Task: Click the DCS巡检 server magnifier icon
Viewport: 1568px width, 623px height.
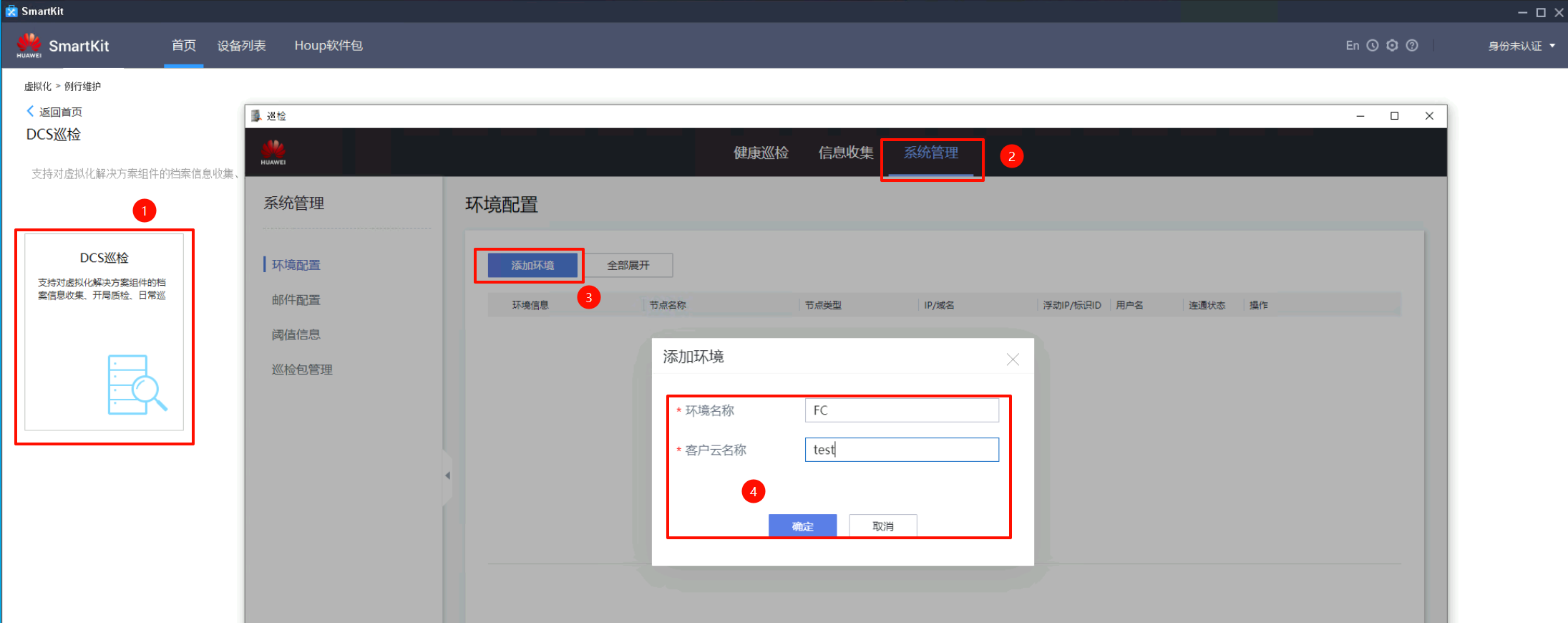Action: pyautogui.click(x=137, y=385)
